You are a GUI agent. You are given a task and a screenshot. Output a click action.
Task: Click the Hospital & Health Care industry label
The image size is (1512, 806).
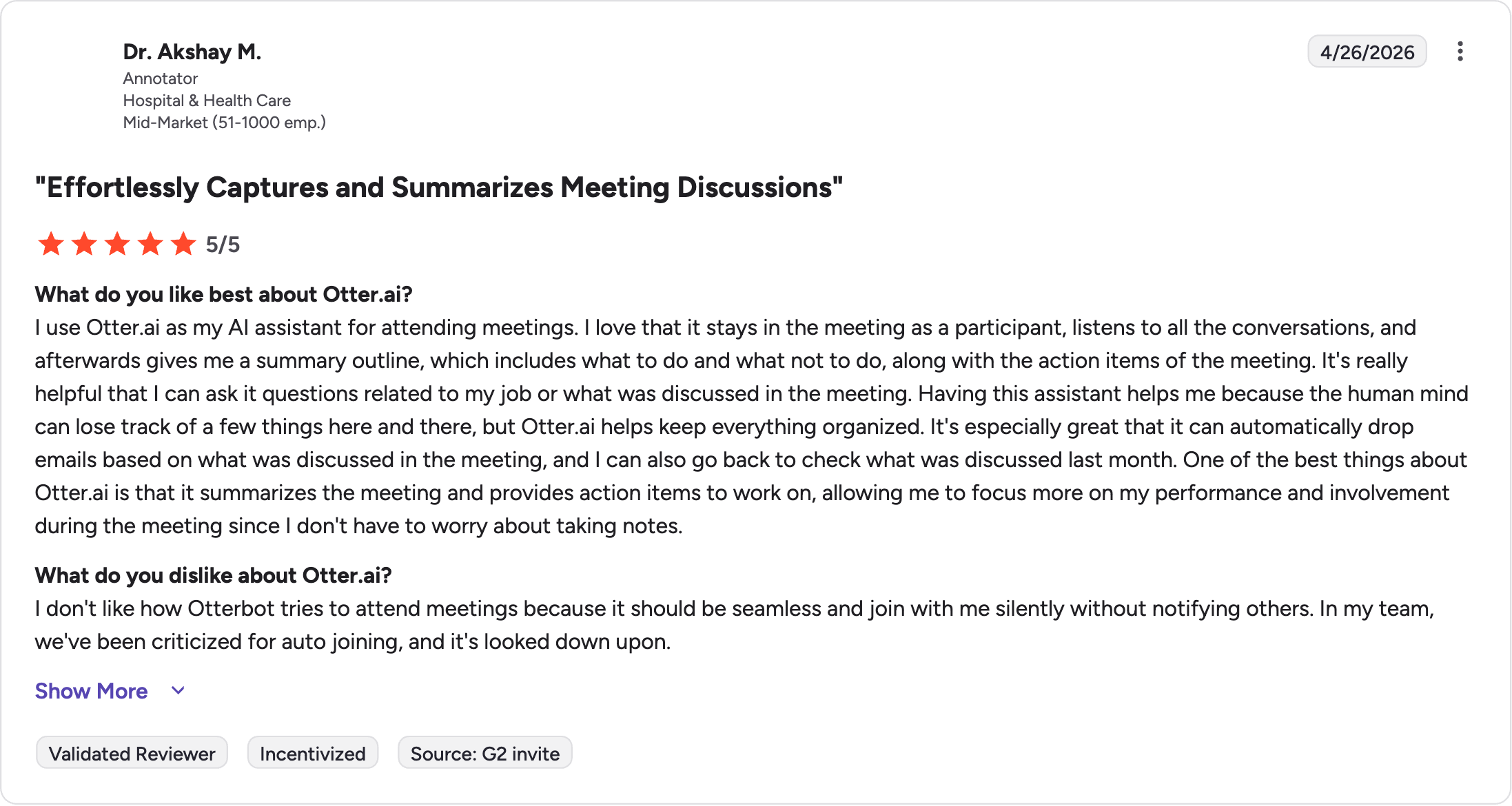(x=207, y=101)
